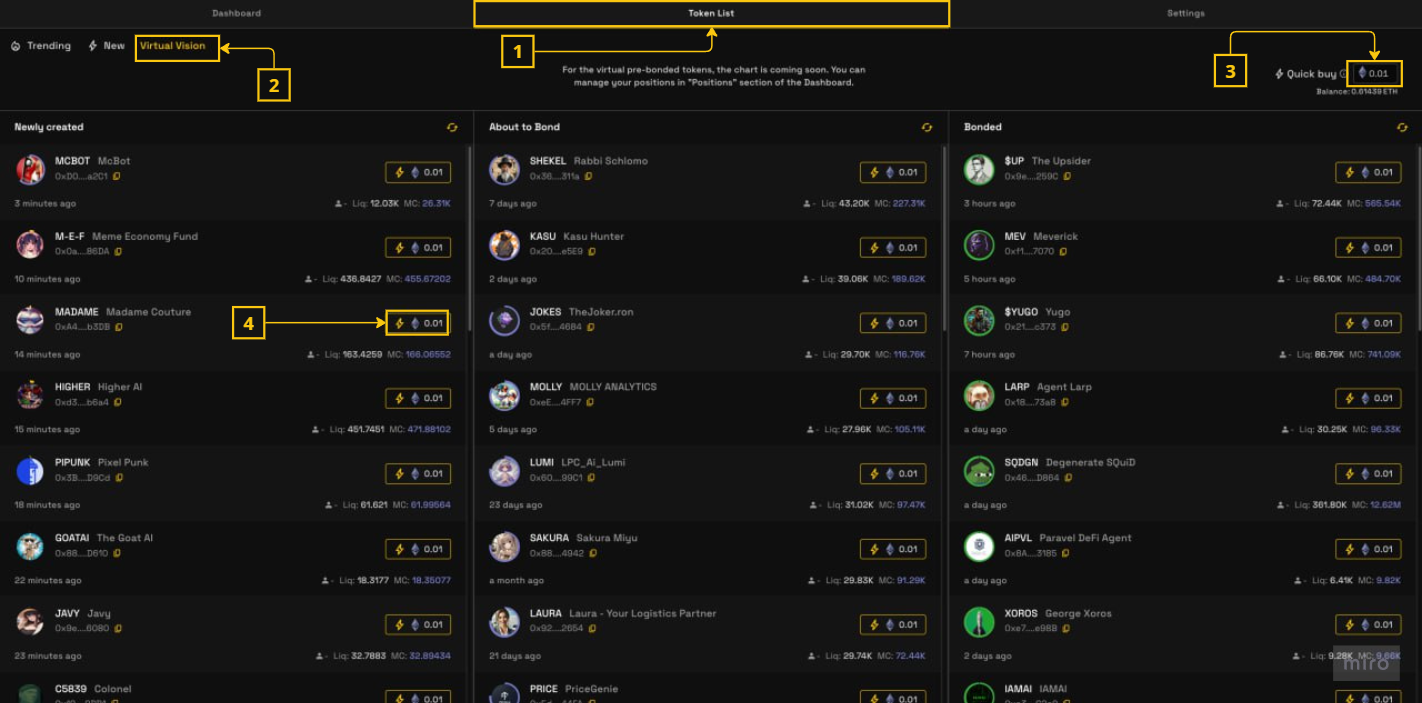The height and width of the screenshot is (703, 1422).
Task: Click the Bonded column refresh icon
Action: click(1402, 128)
